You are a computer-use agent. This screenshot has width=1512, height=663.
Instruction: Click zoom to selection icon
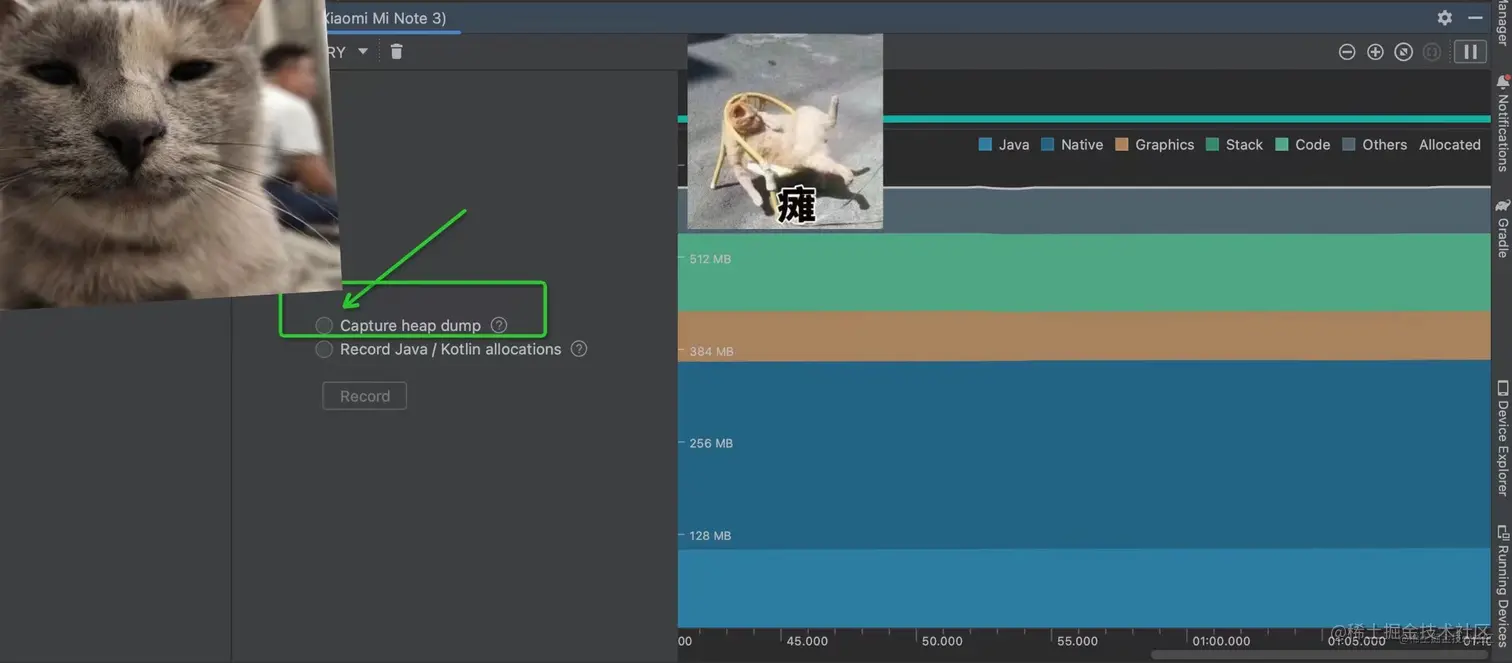pyautogui.click(x=1432, y=52)
